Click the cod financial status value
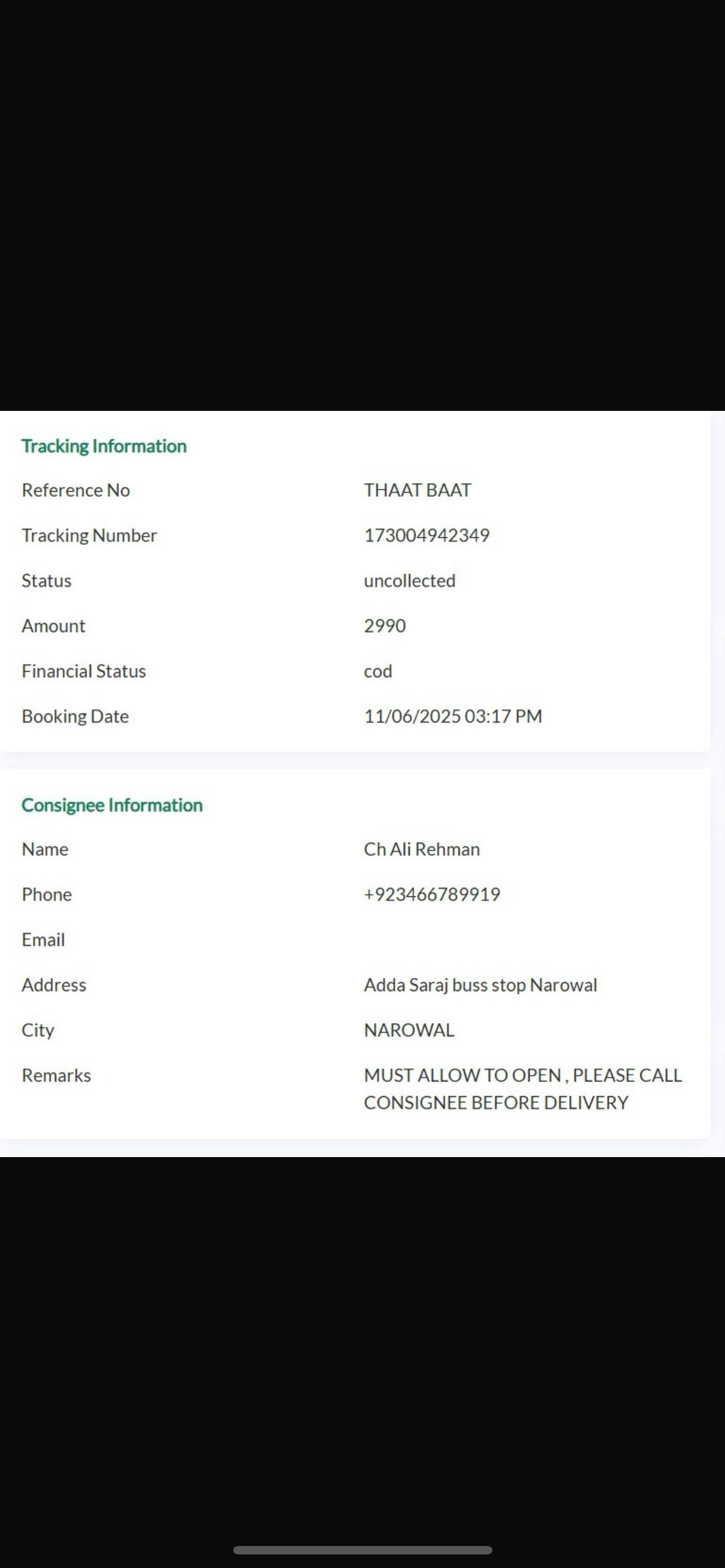725x1568 pixels. [378, 671]
